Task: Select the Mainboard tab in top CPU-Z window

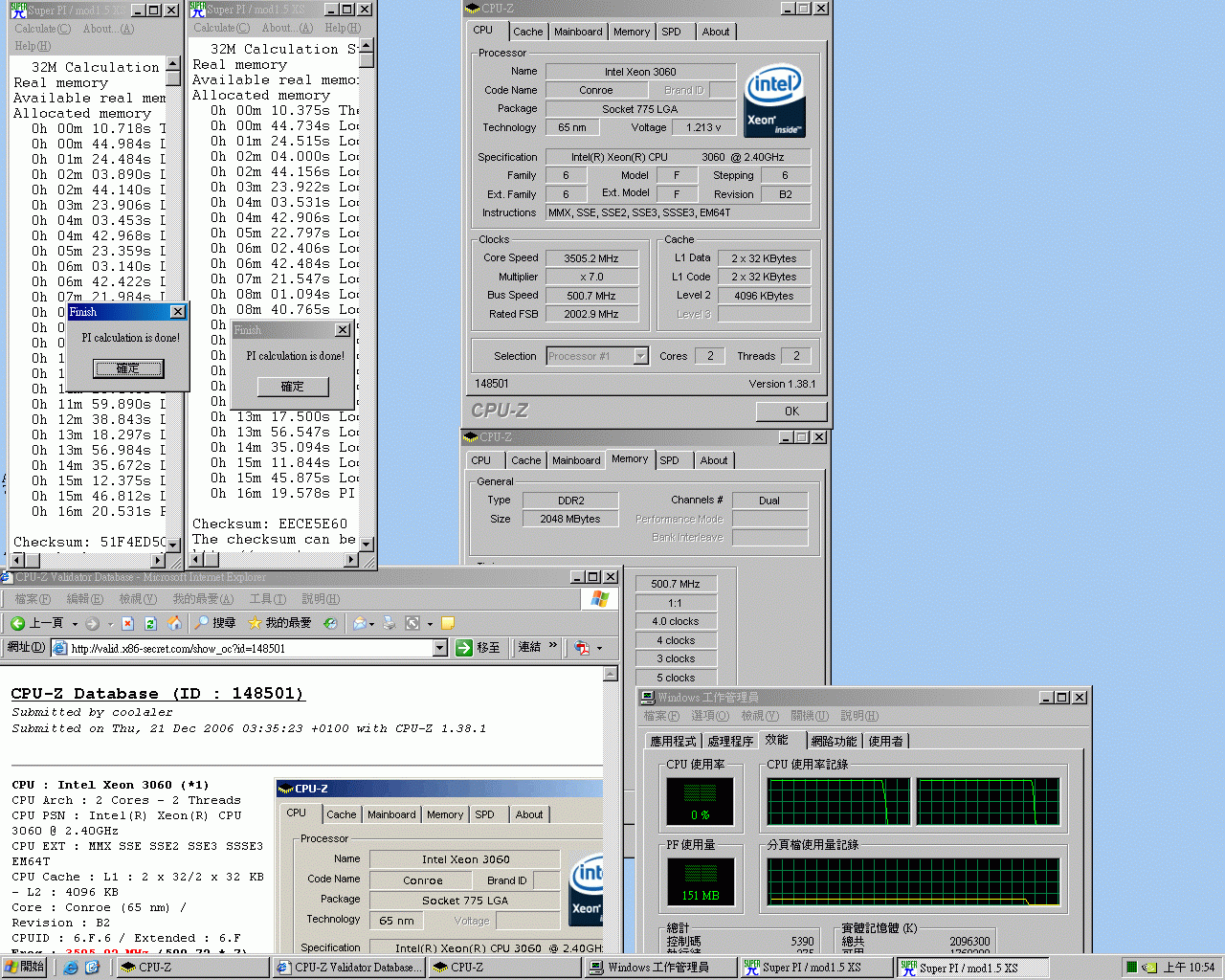Action: point(578,32)
